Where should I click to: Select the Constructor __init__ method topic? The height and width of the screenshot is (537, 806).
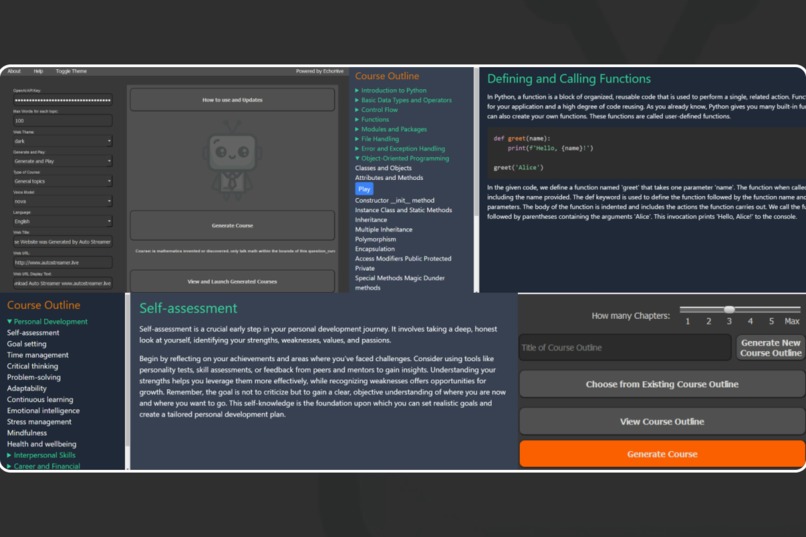(394, 200)
